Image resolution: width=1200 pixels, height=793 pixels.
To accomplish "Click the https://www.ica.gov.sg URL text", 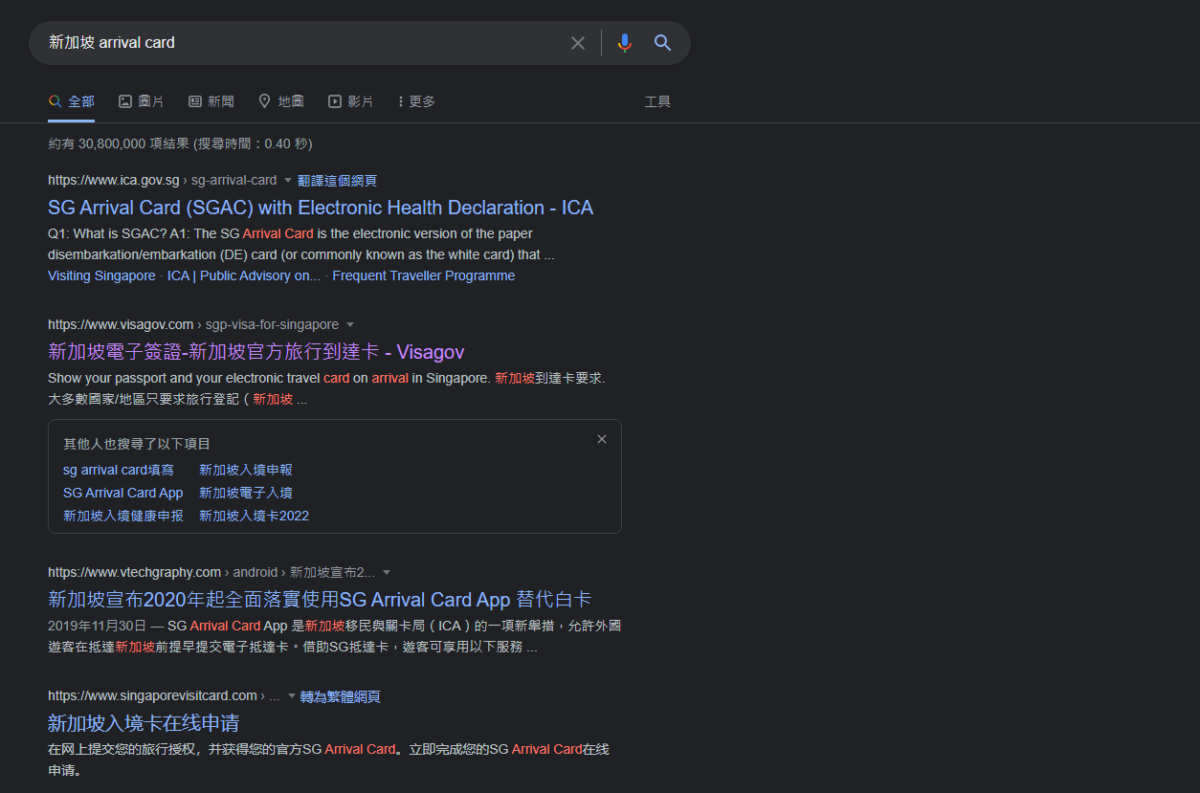I will (x=113, y=181).
